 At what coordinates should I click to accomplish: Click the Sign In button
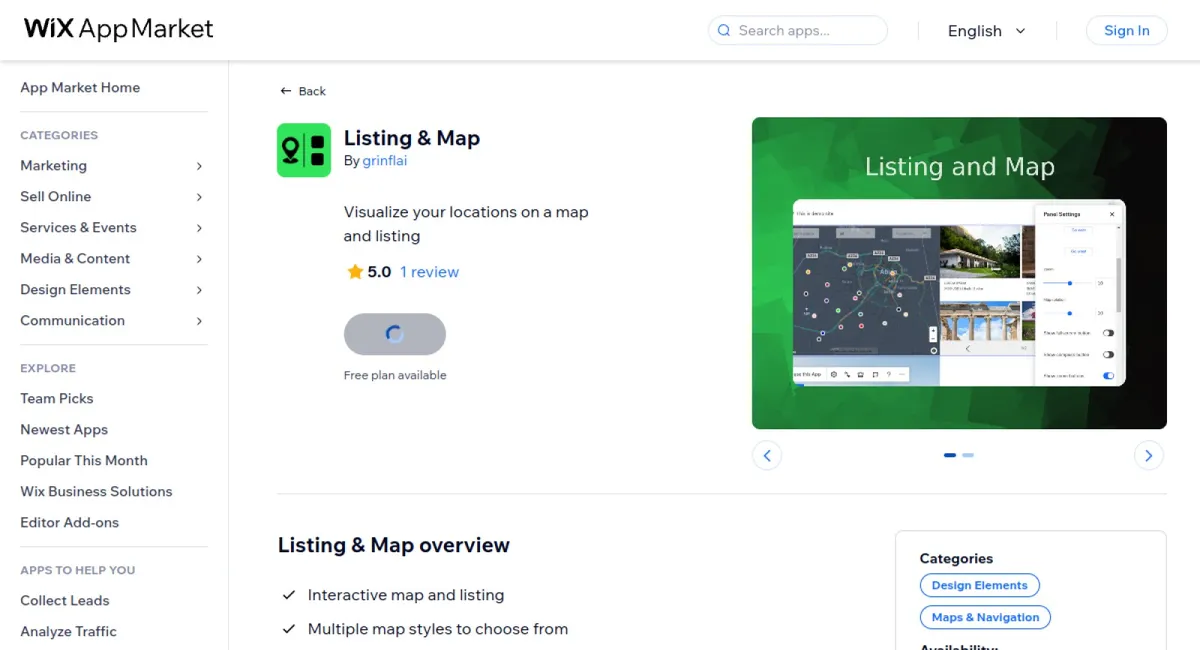pyautogui.click(x=1126, y=31)
